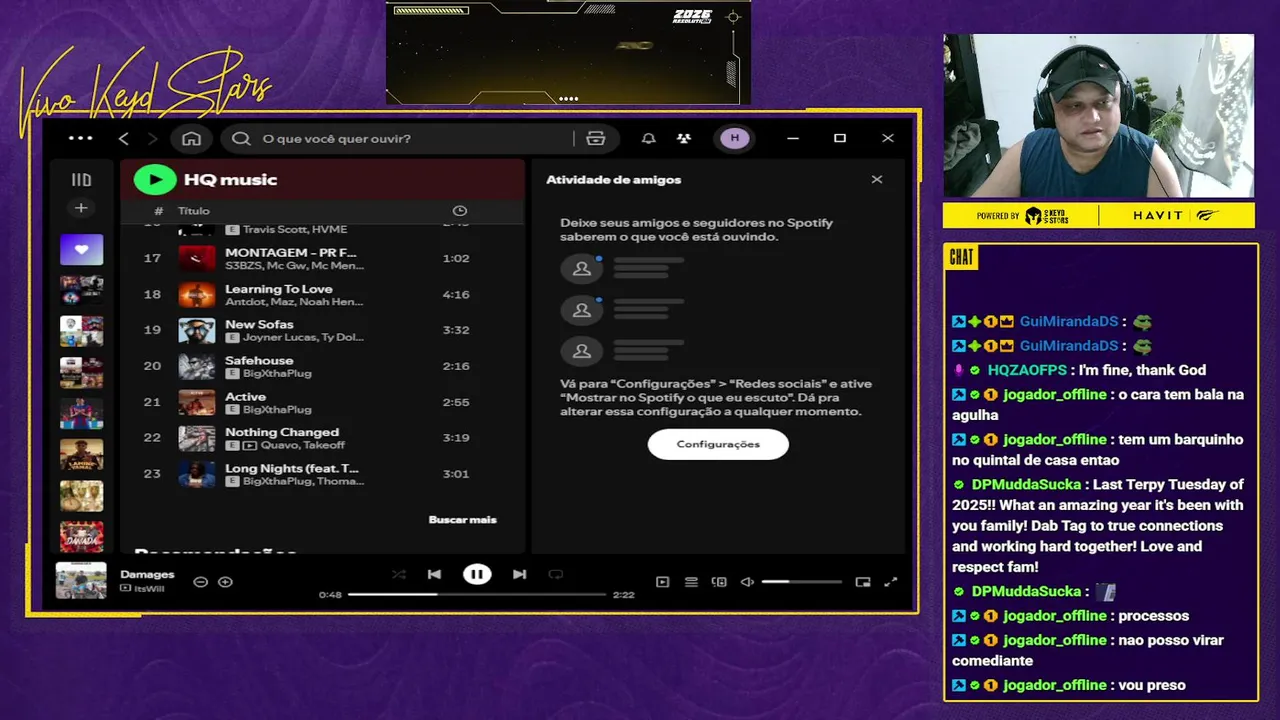Screen dimensions: 1280x720
Task: Toggle repeat mode
Action: [x=555, y=574]
